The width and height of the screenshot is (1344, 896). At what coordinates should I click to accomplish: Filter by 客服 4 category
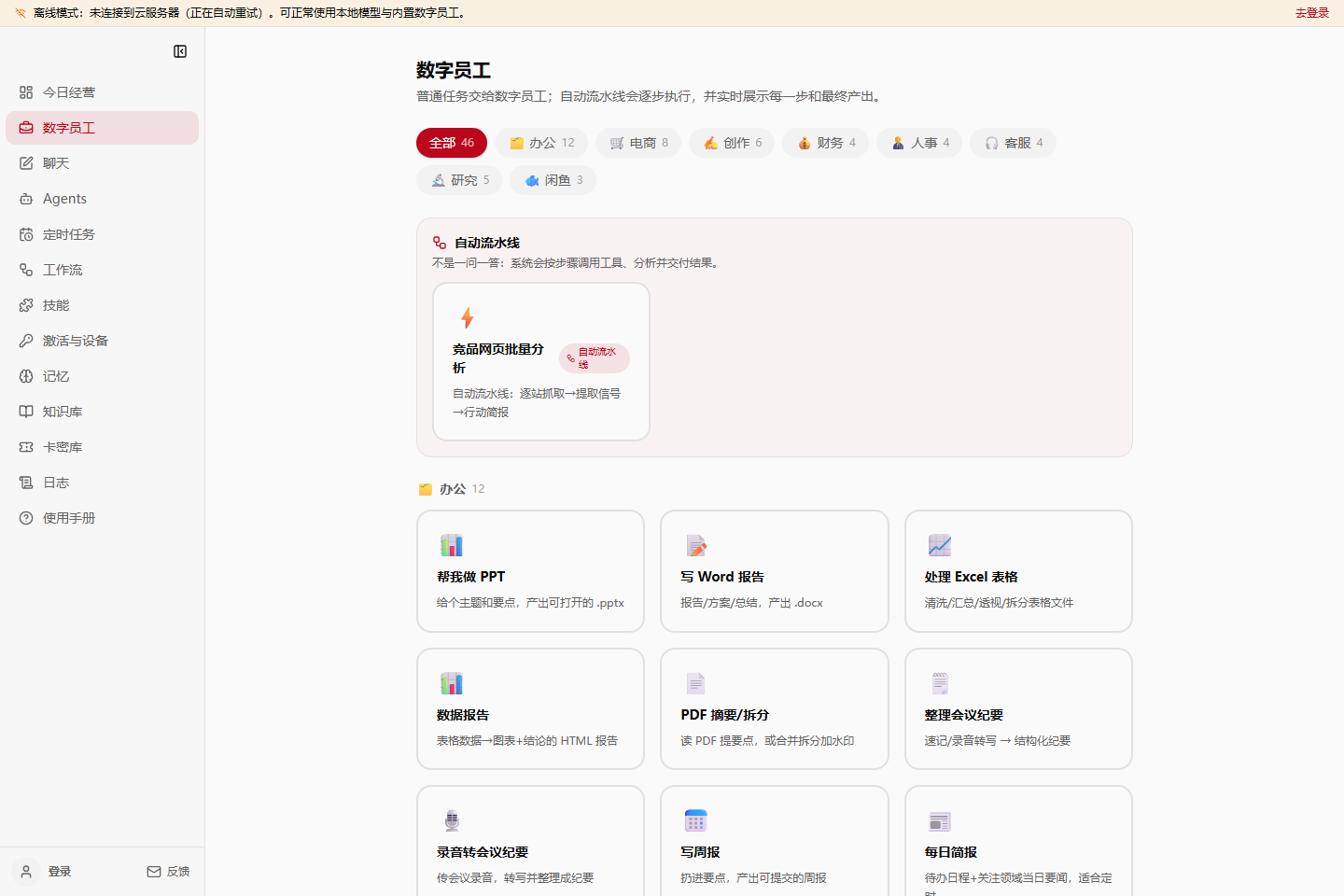point(1013,143)
